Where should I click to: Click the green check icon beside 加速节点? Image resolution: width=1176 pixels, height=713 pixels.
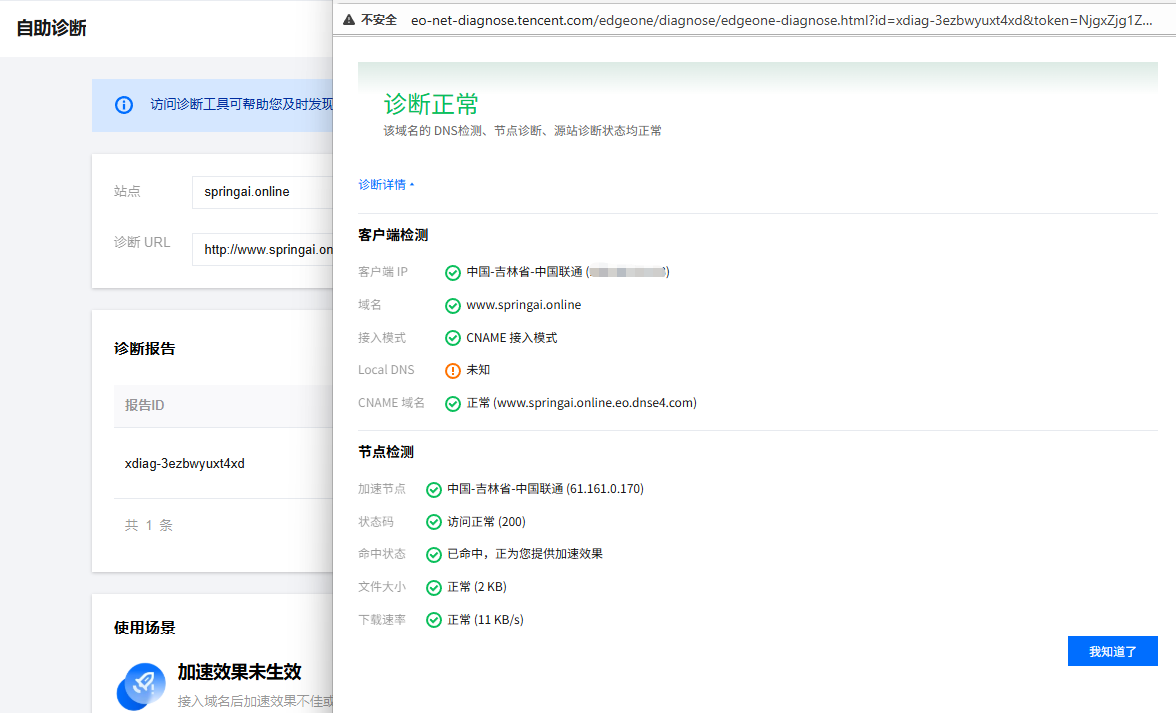point(434,489)
